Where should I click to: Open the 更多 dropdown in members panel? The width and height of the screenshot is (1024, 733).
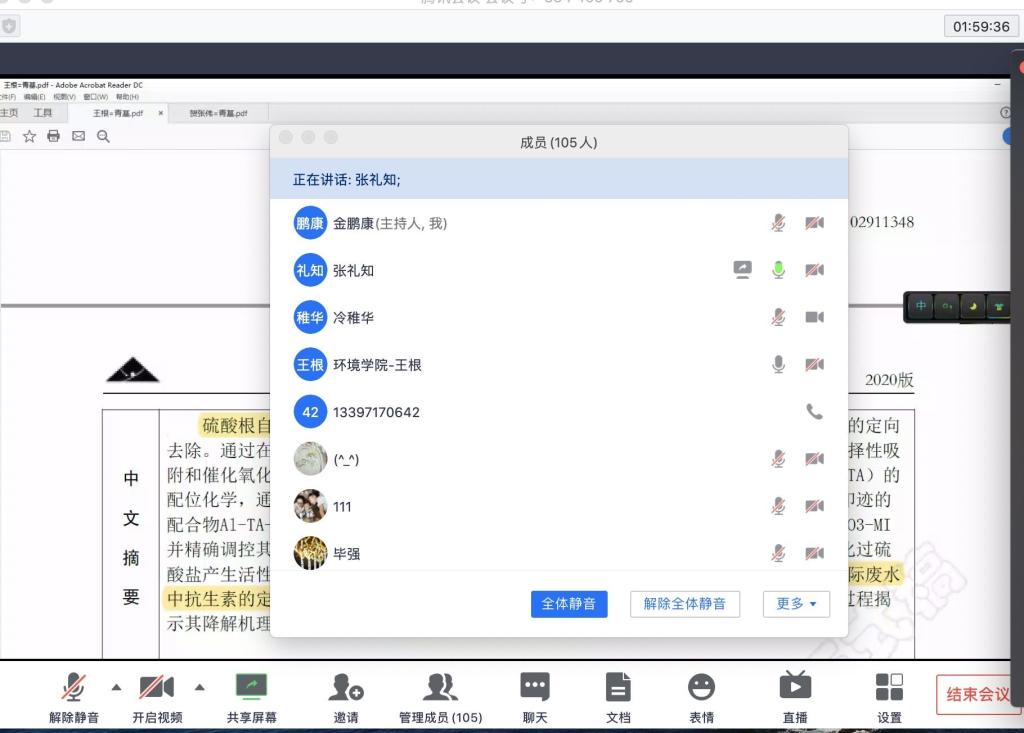click(796, 604)
